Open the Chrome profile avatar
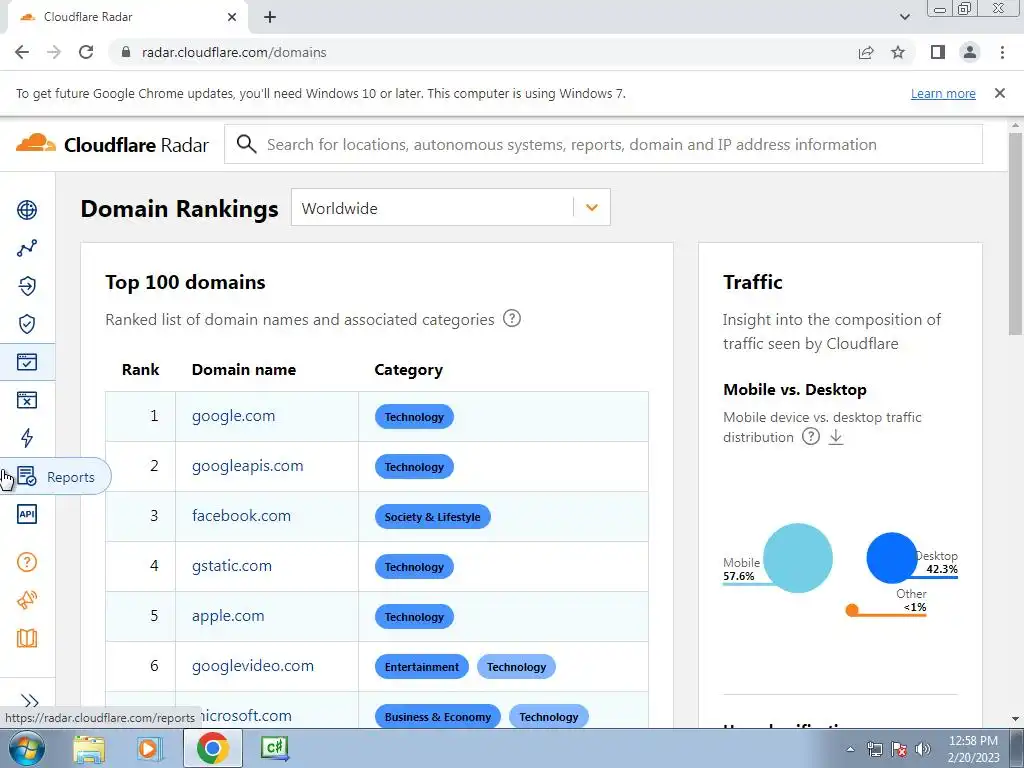Image resolution: width=1024 pixels, height=768 pixels. [970, 52]
